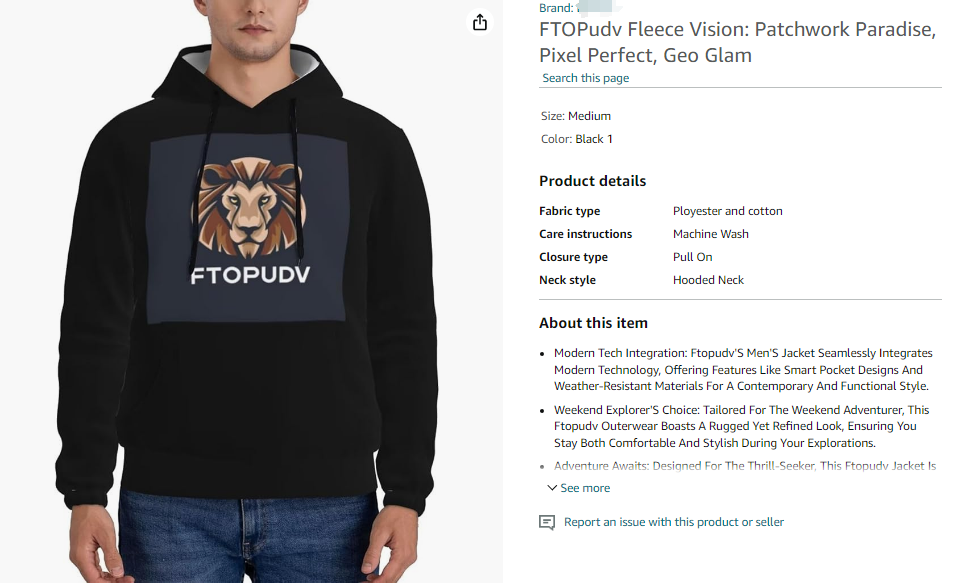Viewport: 960px width, 584px height.
Task: Click the Fabric type row label
Action: pos(570,211)
